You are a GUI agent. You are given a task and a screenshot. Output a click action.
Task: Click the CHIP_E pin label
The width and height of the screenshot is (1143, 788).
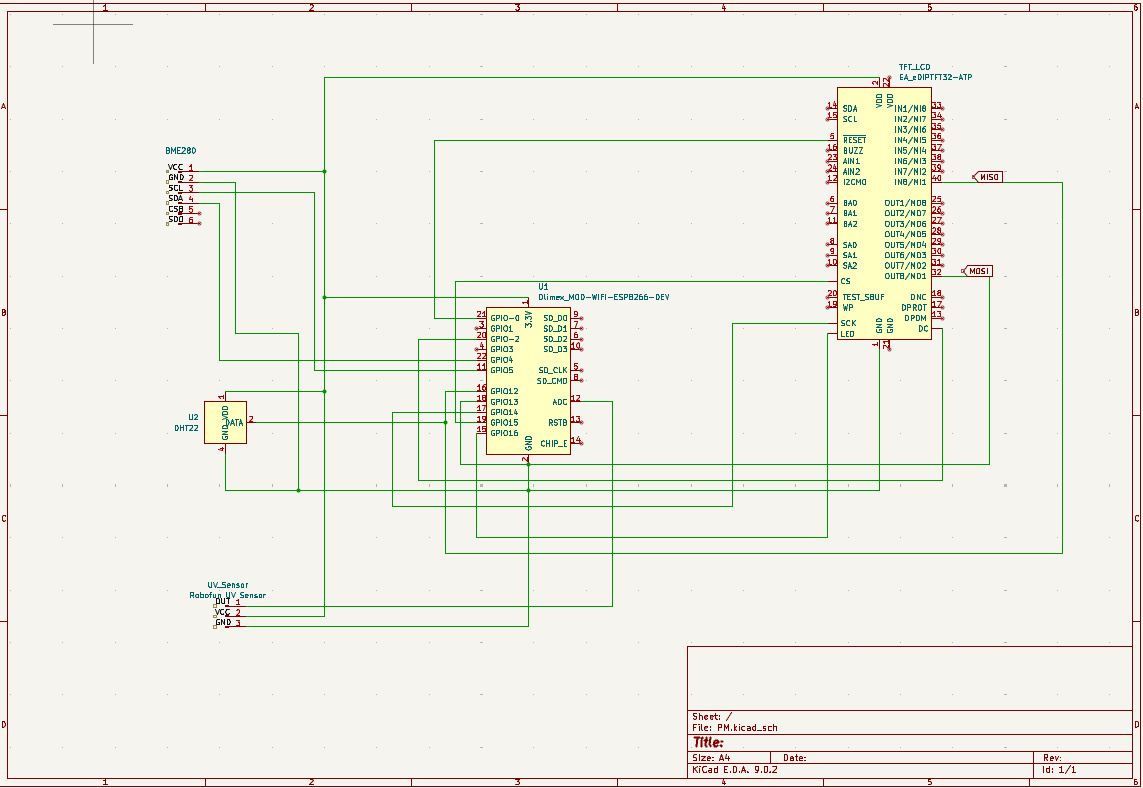click(x=553, y=443)
